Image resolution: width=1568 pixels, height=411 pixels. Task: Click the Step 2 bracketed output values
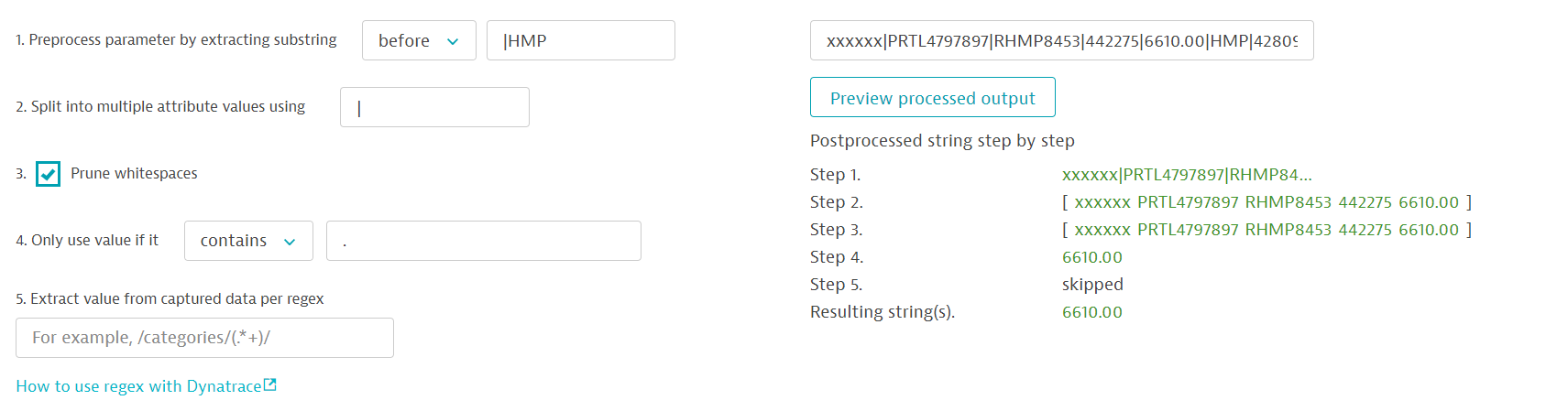(1266, 202)
